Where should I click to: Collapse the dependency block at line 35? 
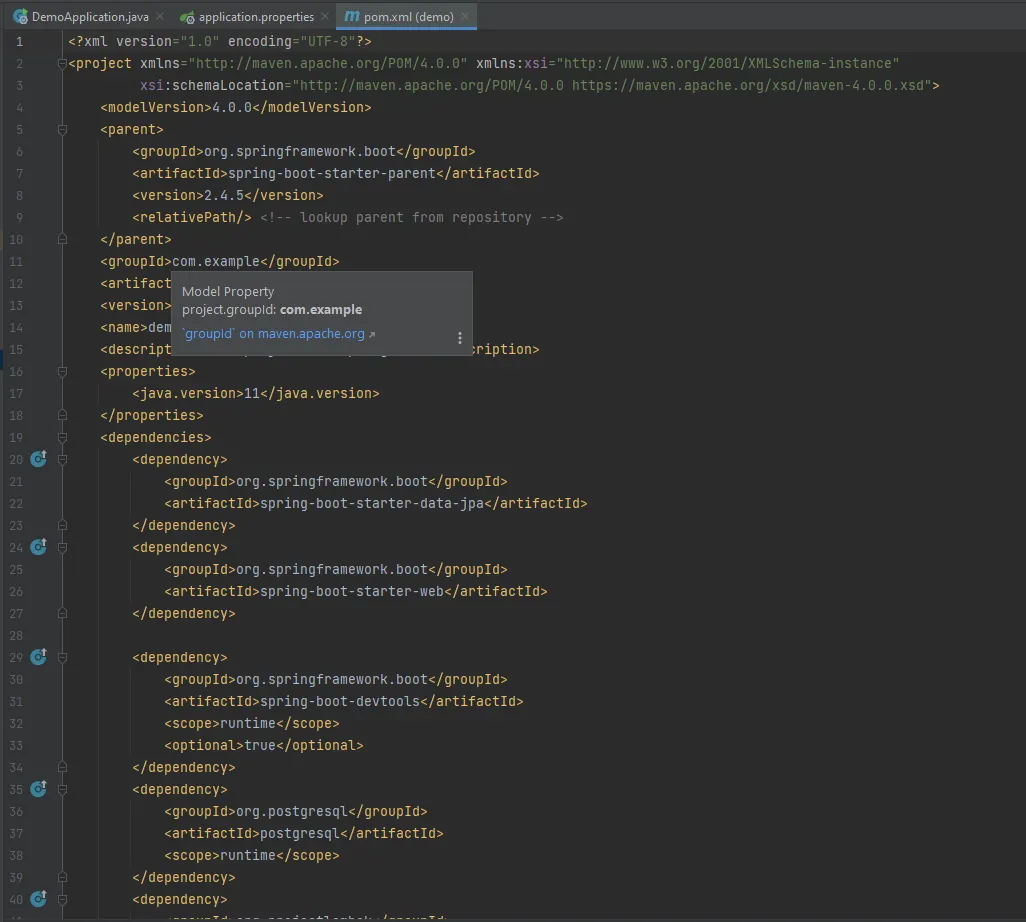[x=62, y=789]
